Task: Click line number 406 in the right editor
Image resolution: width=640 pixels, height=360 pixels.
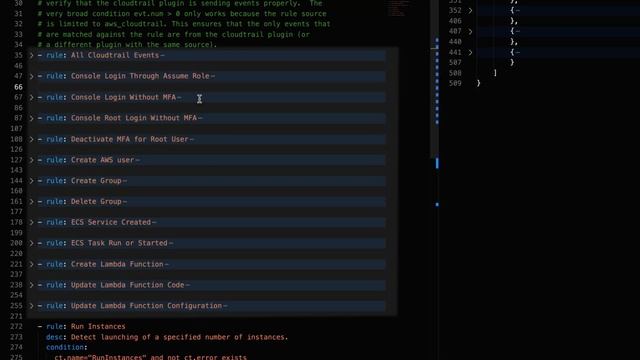Action: point(455,21)
